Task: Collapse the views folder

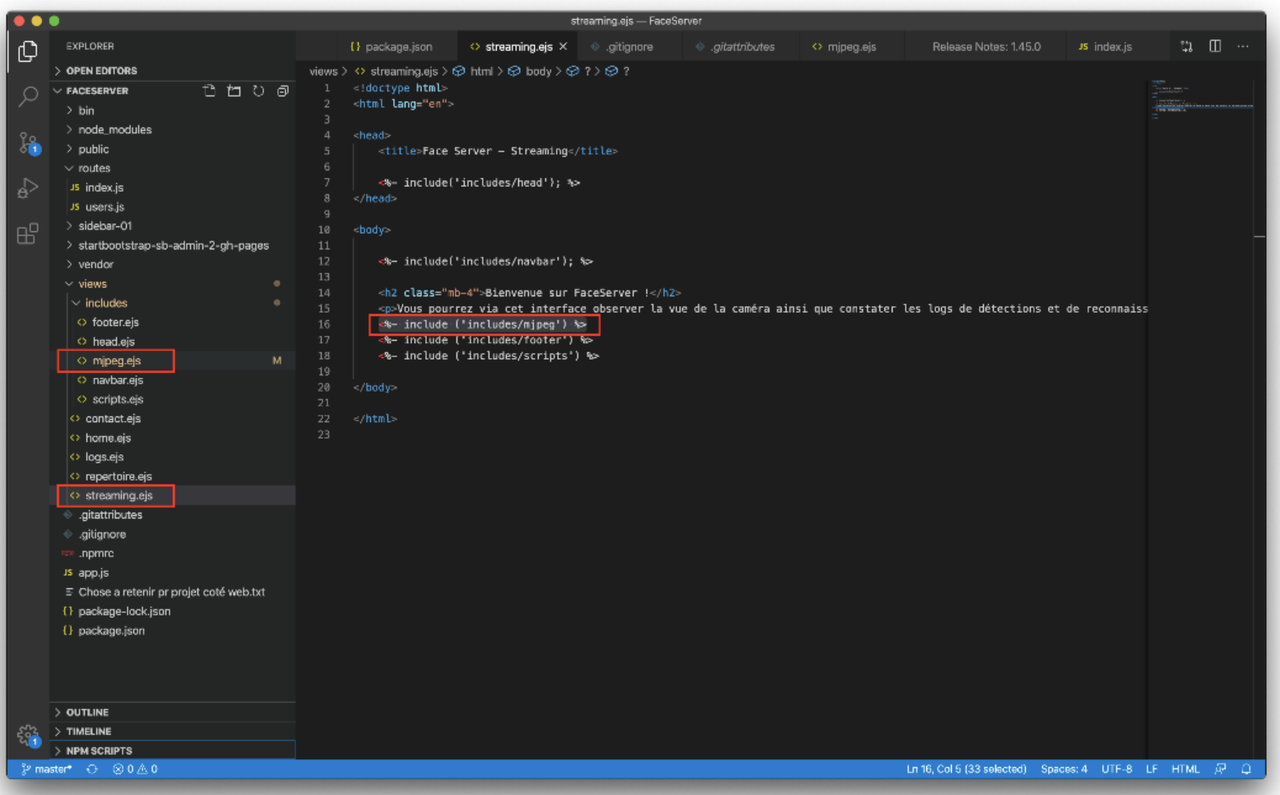Action: [x=92, y=284]
